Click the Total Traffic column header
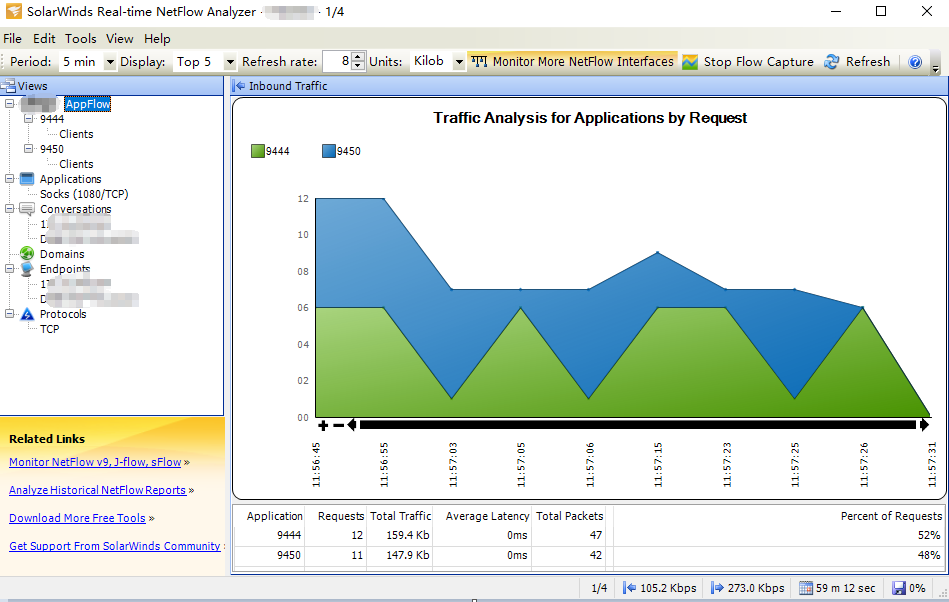 click(401, 516)
